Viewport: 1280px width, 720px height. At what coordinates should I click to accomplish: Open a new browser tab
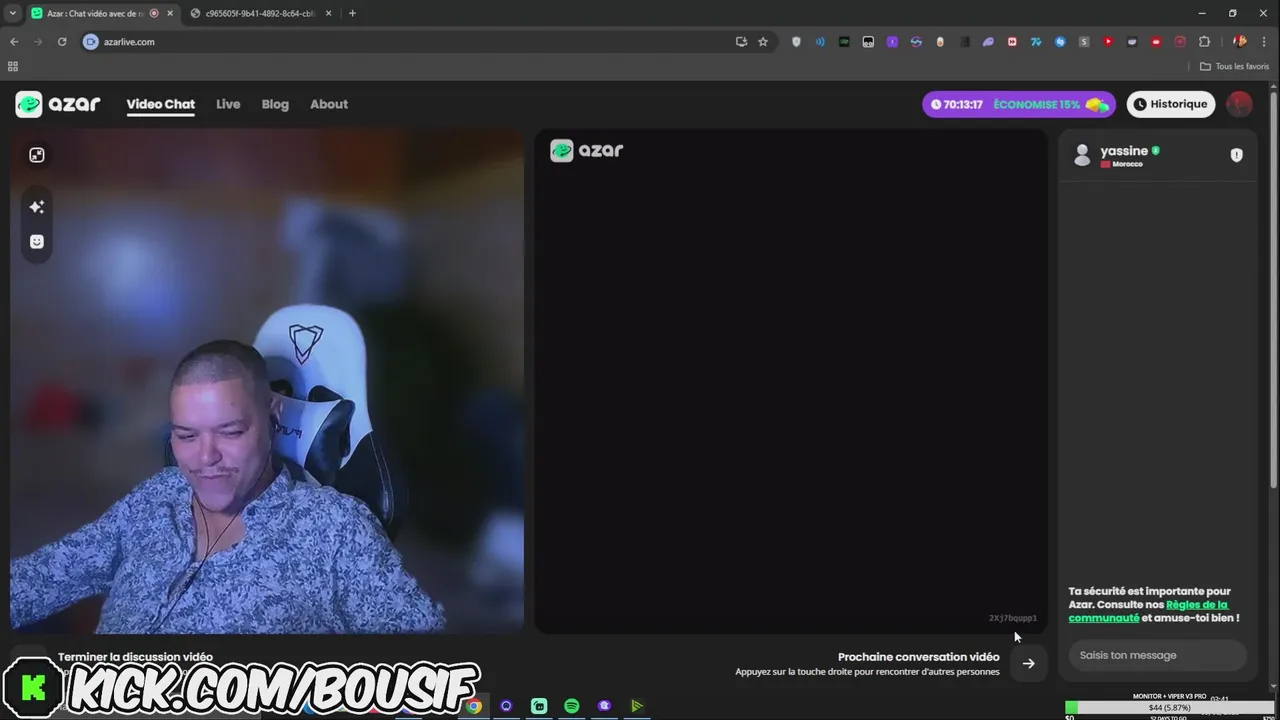point(352,13)
